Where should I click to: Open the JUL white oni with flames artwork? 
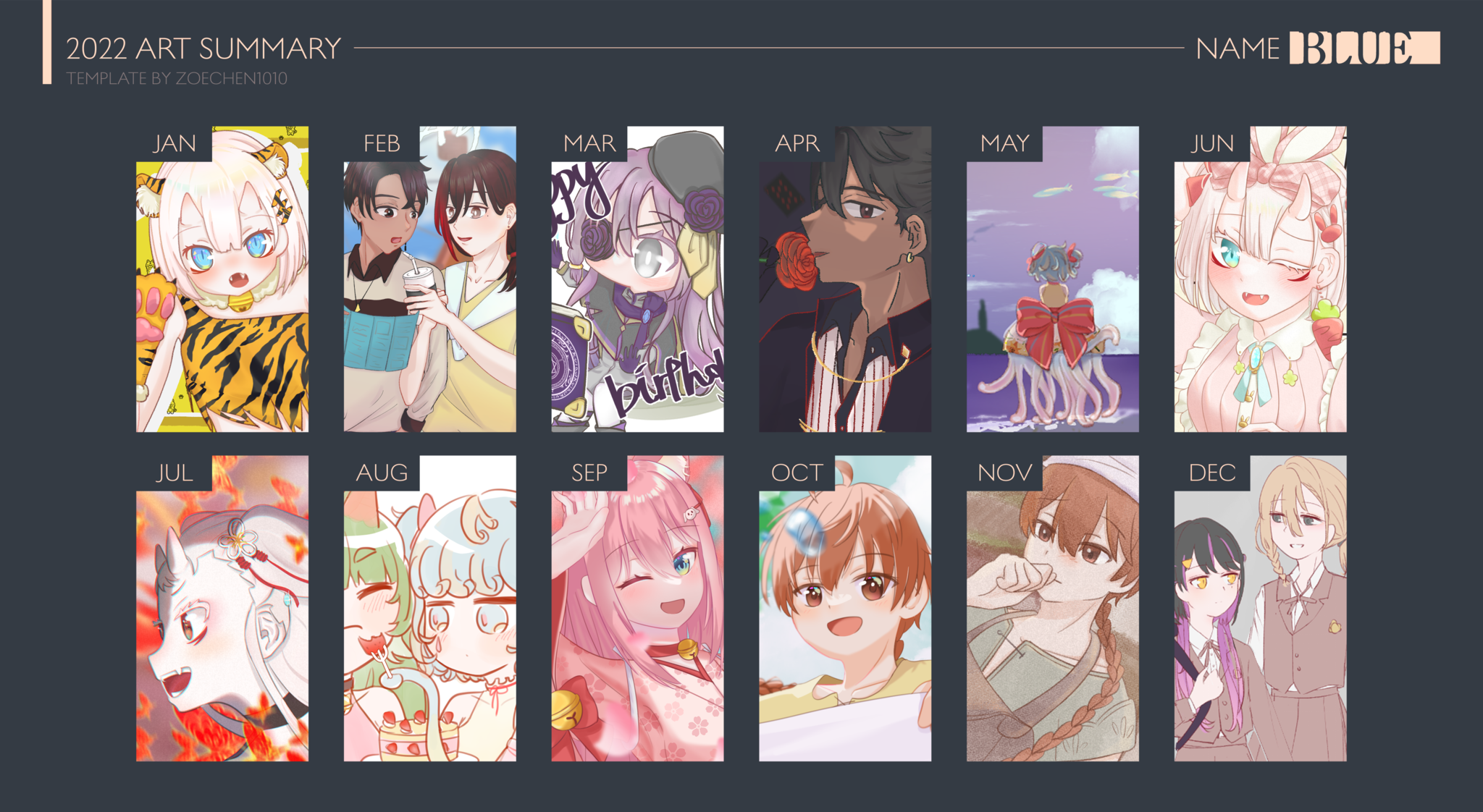[222, 608]
